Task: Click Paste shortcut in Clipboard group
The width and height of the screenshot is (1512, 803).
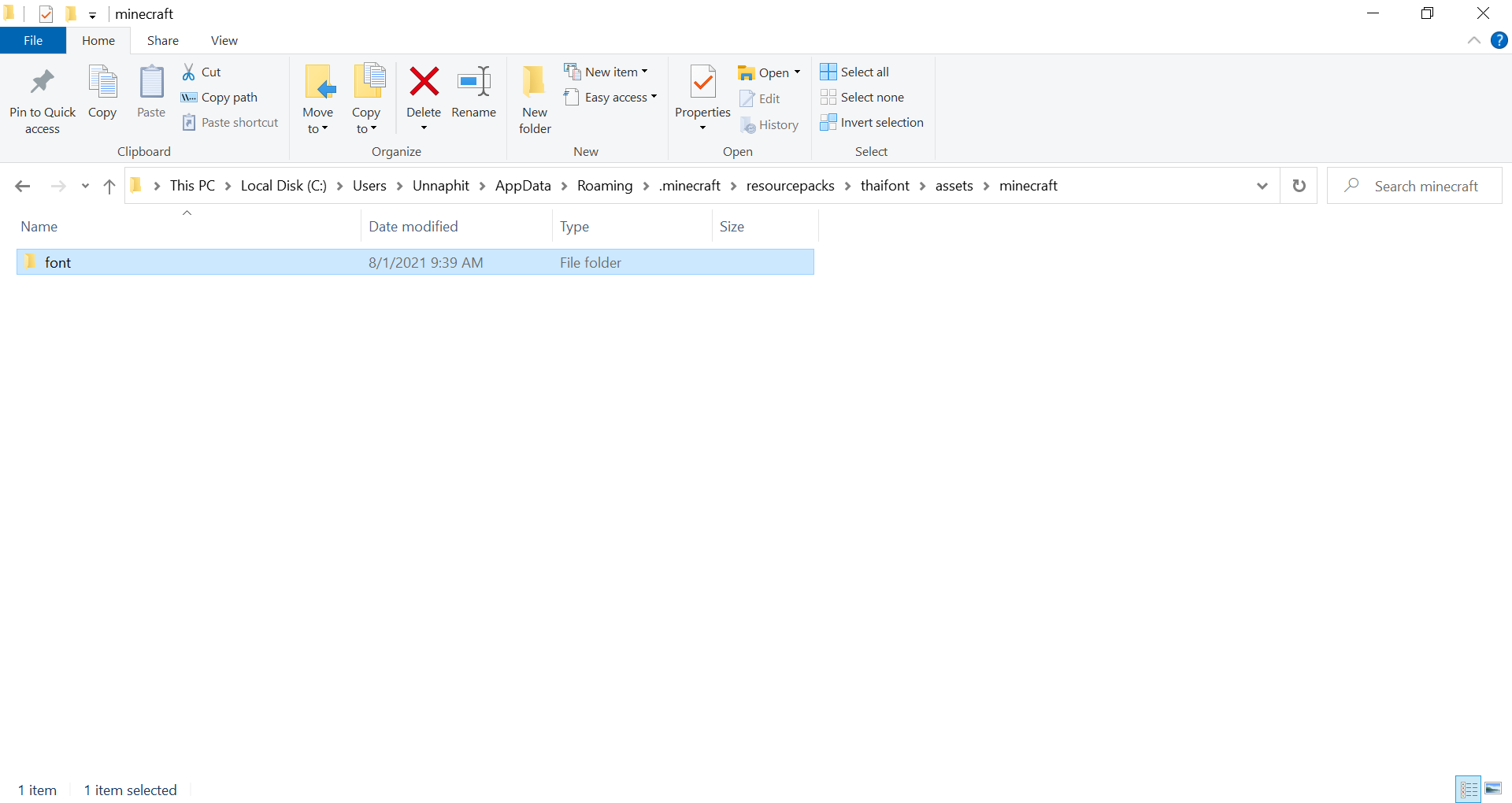Action: [x=231, y=122]
